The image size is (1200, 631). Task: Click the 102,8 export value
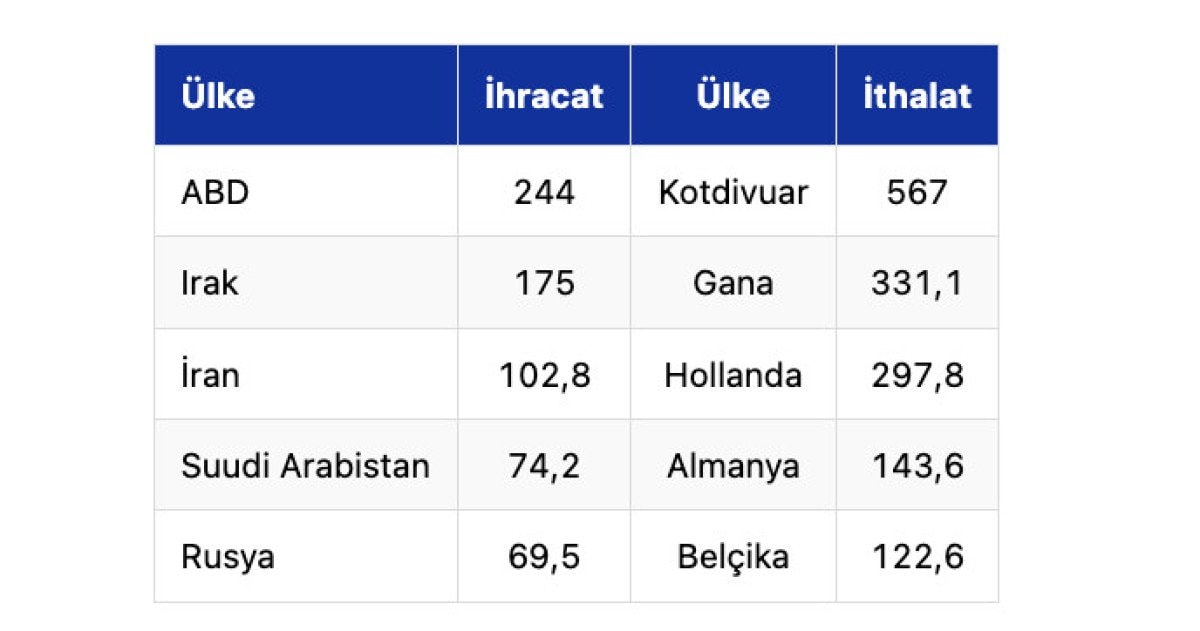[x=544, y=376]
